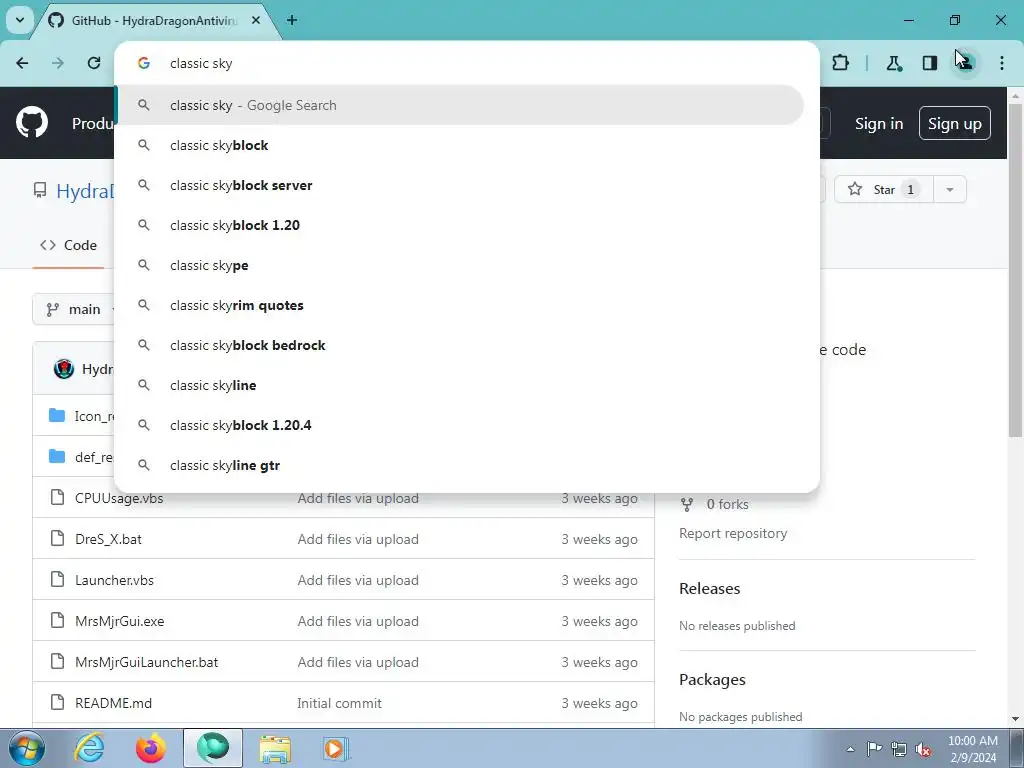The height and width of the screenshot is (768, 1024).
Task: Click the README.md file icon
Action: 57,703
